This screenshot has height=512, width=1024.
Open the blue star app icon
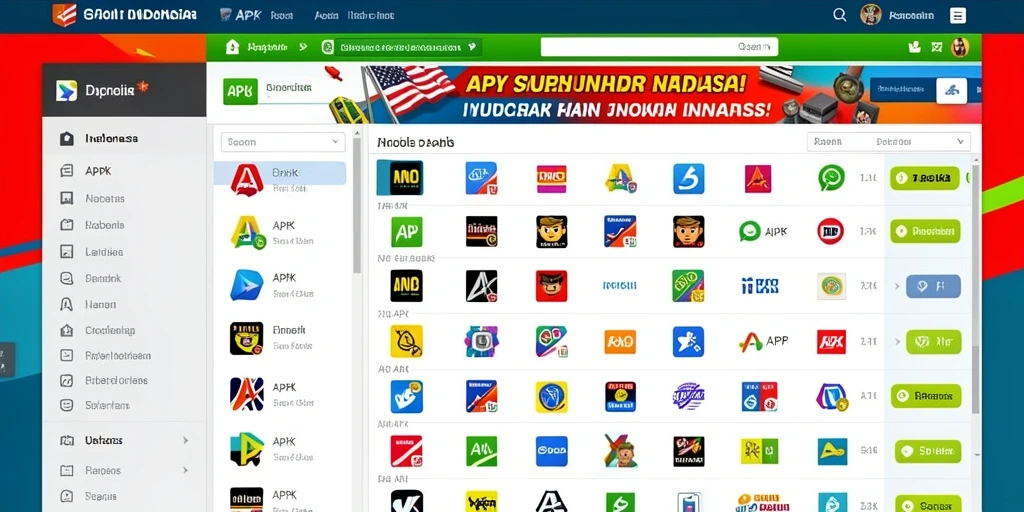click(688, 342)
